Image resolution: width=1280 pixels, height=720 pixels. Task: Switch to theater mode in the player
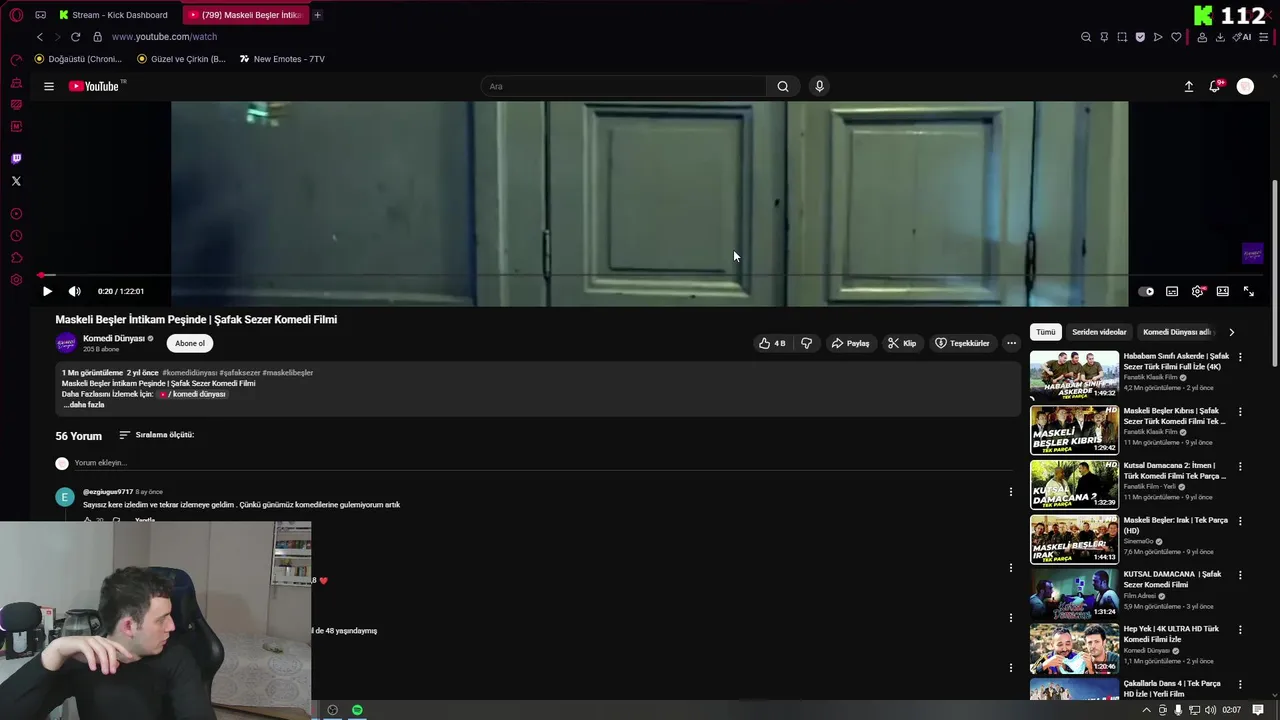pos(1222,291)
